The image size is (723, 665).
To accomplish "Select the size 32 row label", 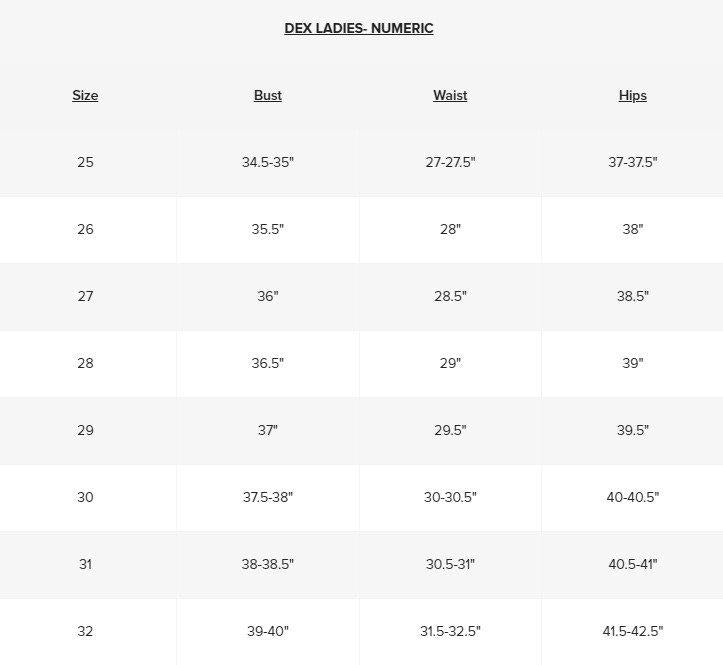I will pos(85,631).
